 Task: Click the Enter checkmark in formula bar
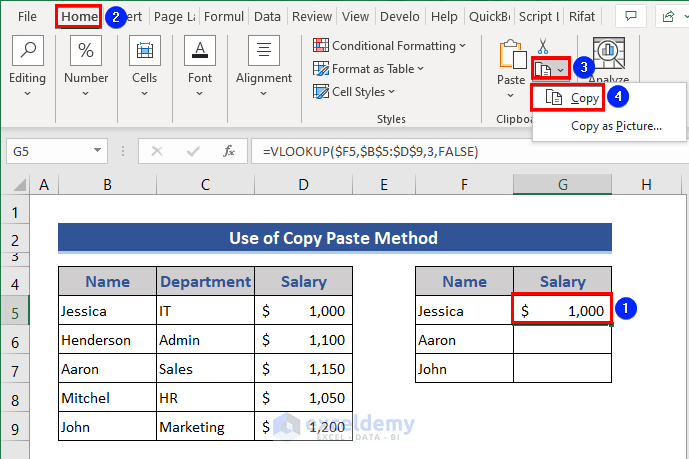193,152
